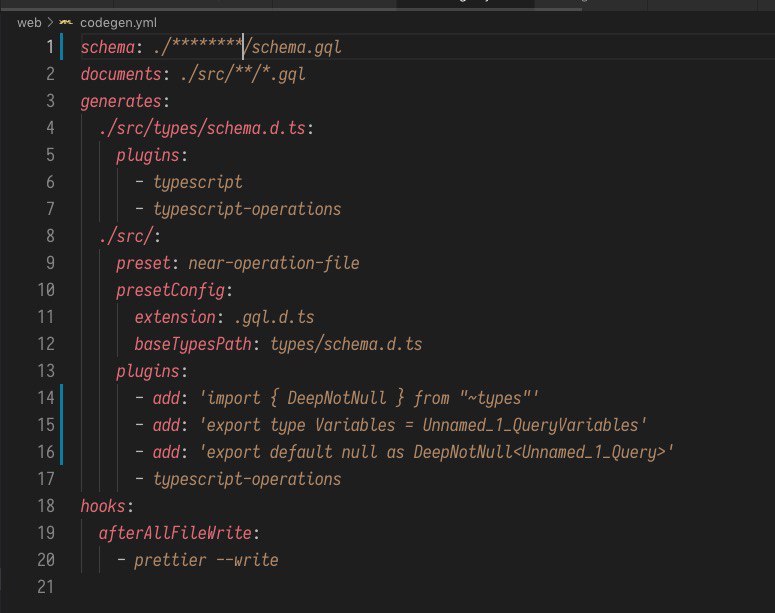775x613 pixels.
Task: Click '.gql.d.ts' value on line 11
Action: click(x=274, y=317)
